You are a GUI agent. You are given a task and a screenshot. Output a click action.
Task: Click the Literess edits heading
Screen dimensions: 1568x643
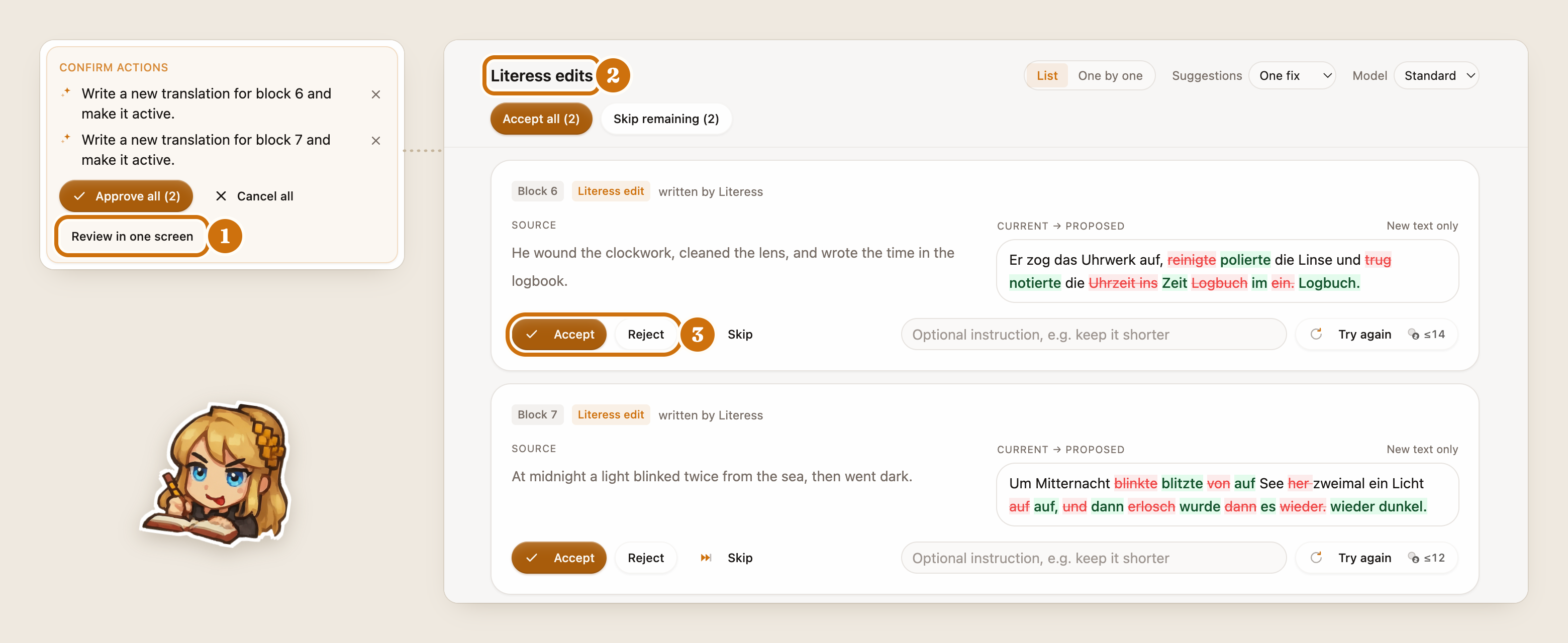[541, 75]
